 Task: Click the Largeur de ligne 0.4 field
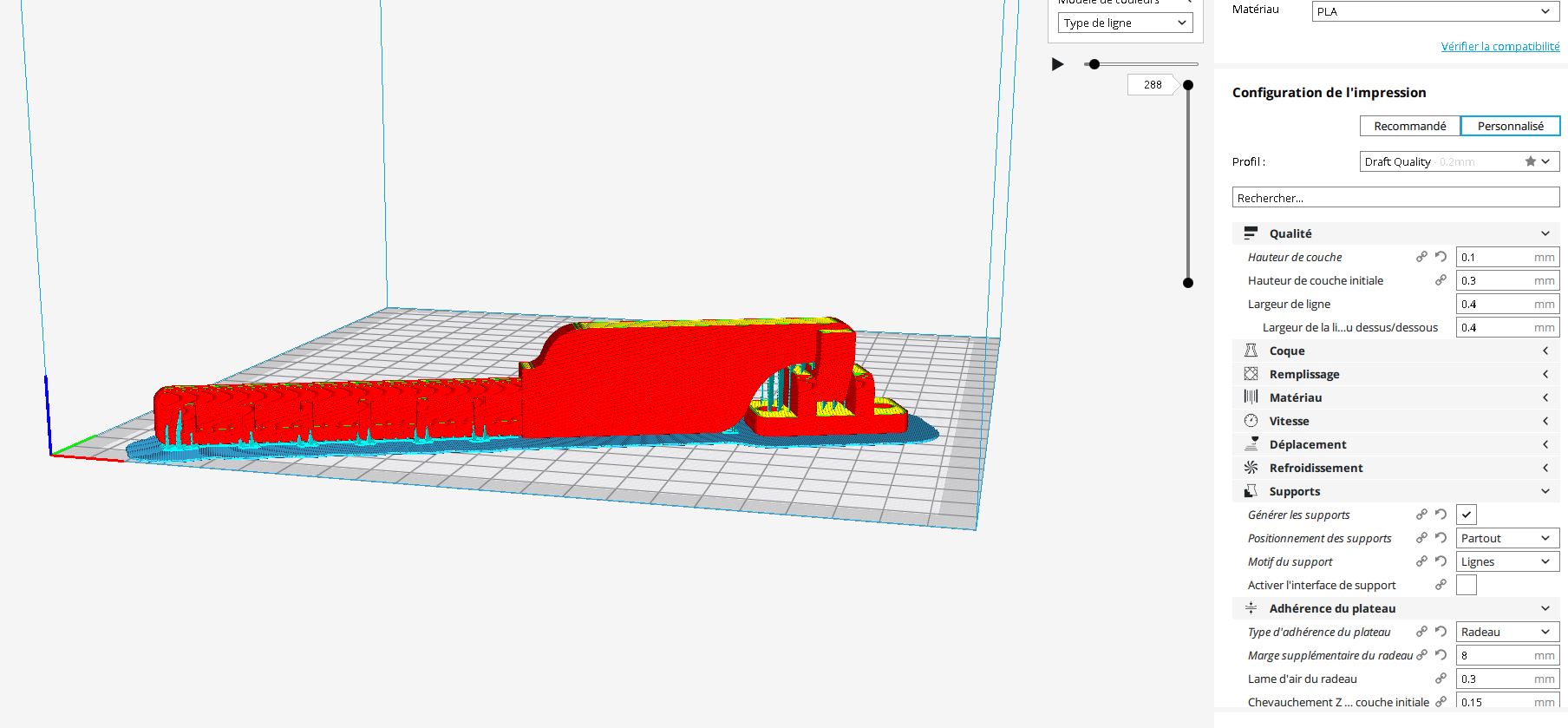click(x=1508, y=304)
